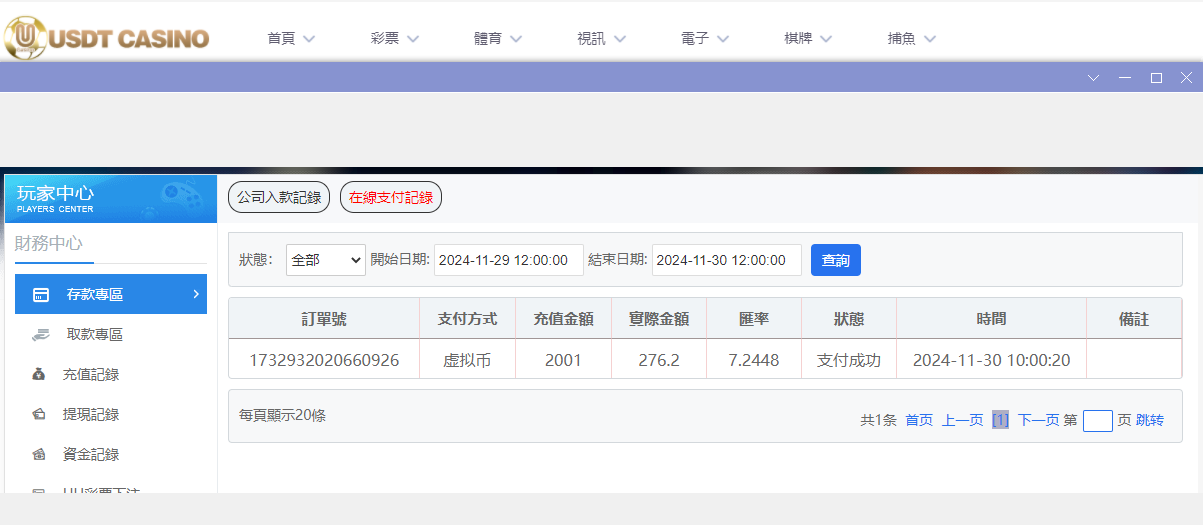Click the 充值記錄 money bag icon
The height and width of the screenshot is (525, 1203).
[x=39, y=375]
